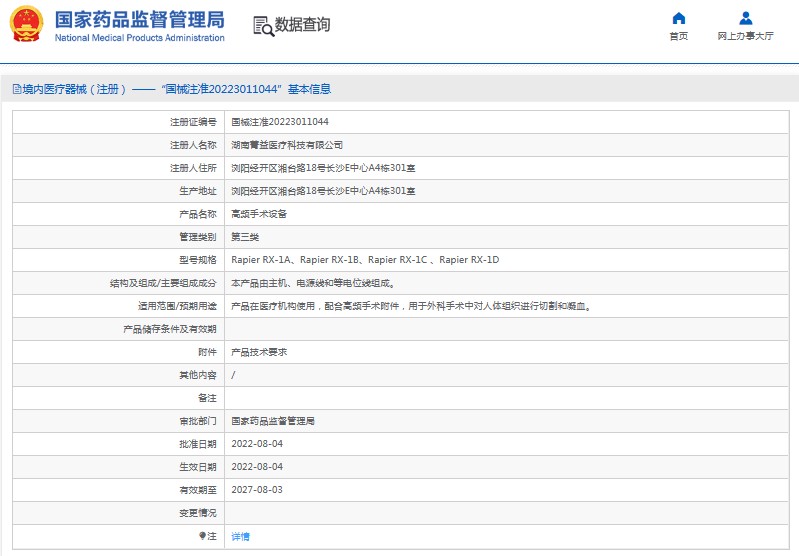Click the 网上办事大厅 label
Viewport: 799px width, 556px height.
coord(745,36)
